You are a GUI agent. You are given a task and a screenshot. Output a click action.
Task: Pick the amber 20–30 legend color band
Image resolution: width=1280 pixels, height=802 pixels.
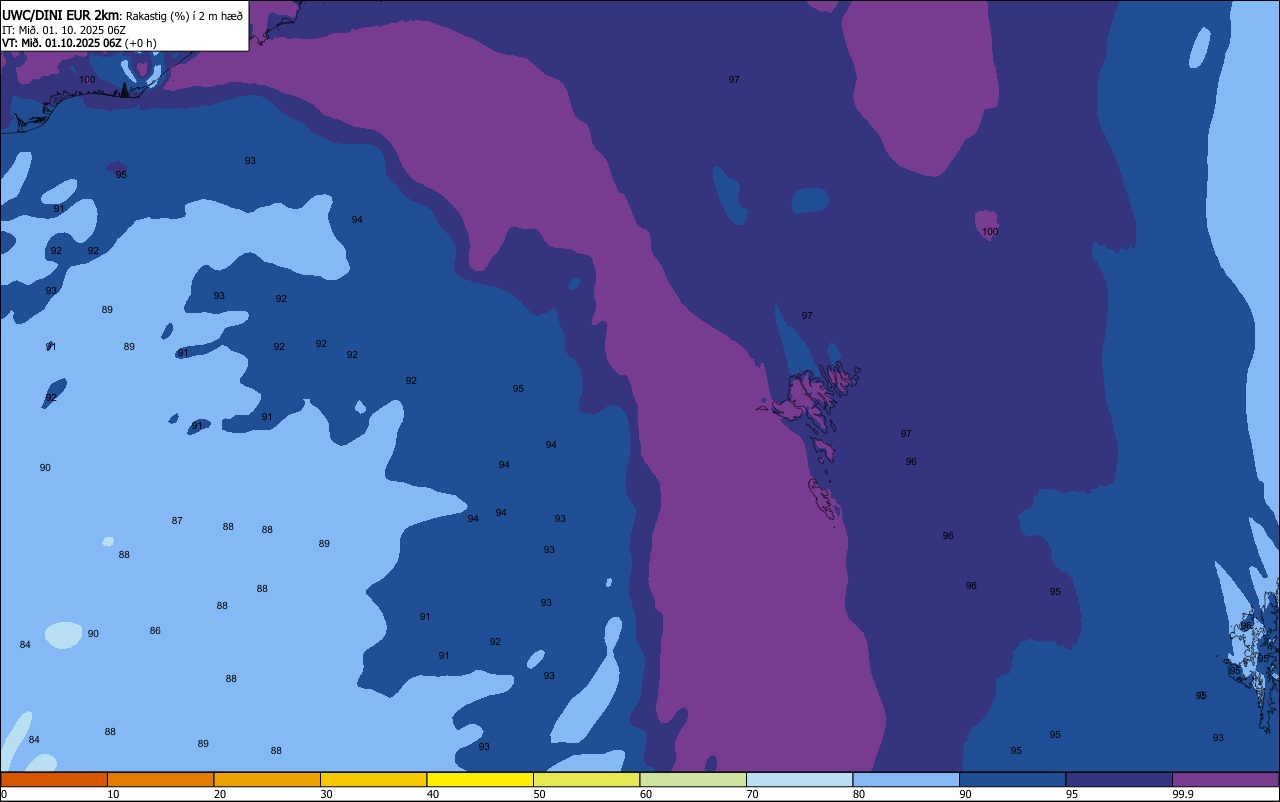click(267, 779)
